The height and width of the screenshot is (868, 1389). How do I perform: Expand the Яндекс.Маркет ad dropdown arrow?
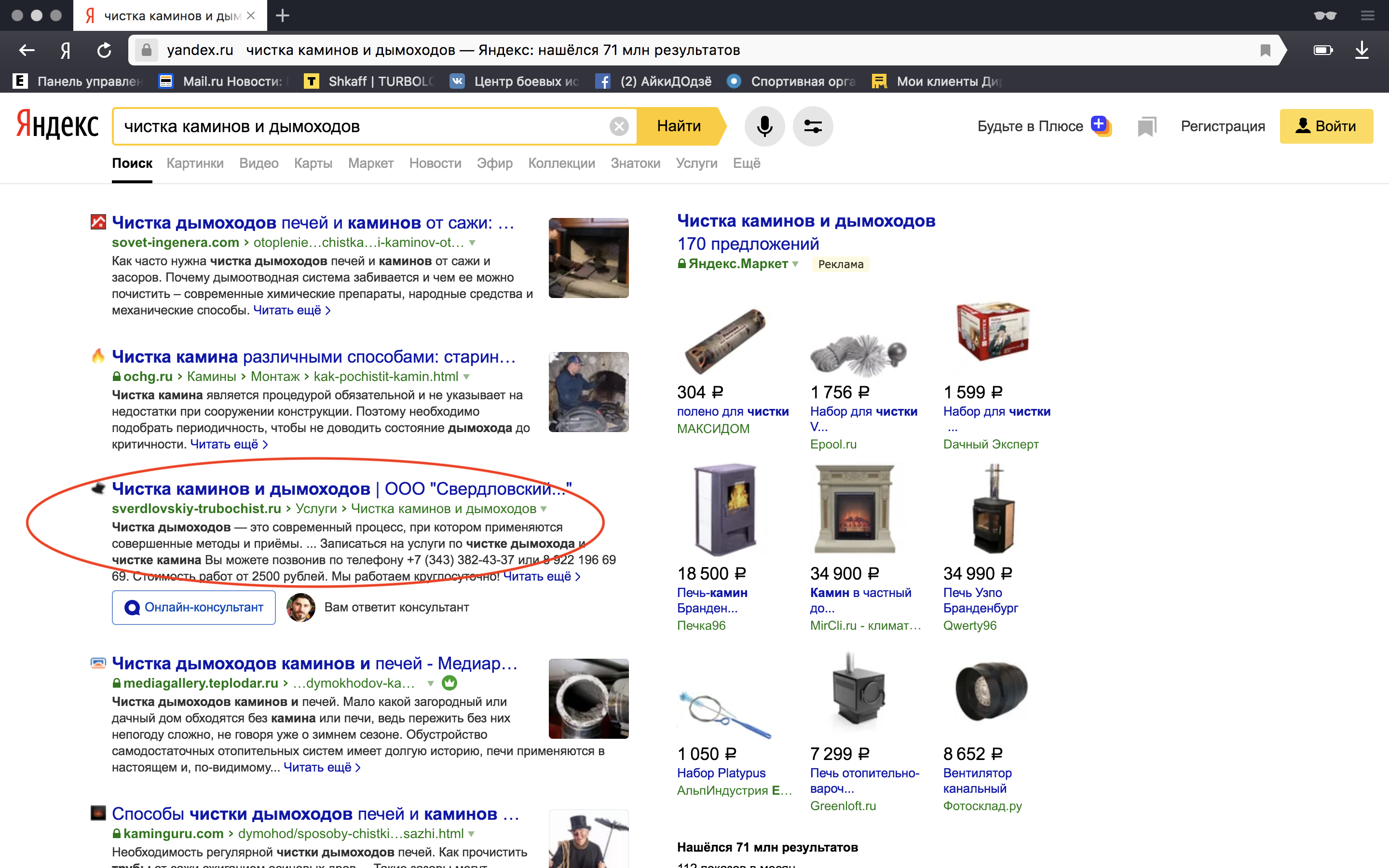[x=795, y=264]
